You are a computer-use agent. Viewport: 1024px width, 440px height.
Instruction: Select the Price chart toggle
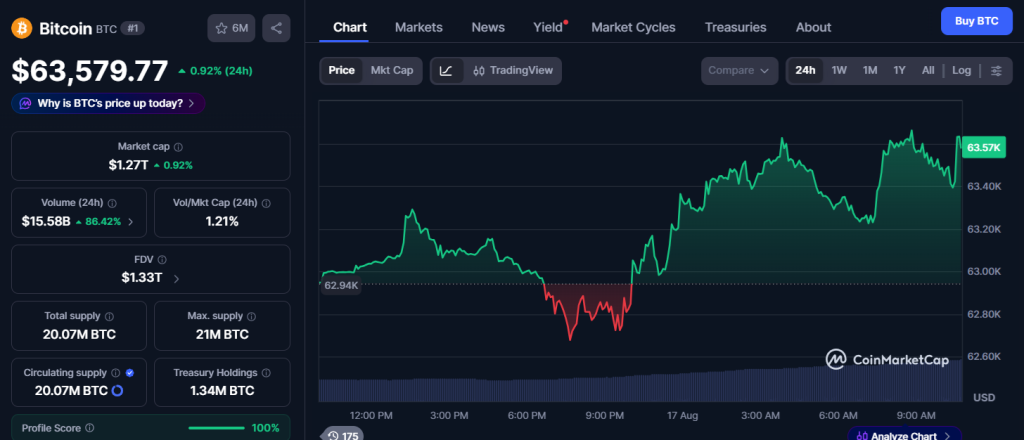342,71
